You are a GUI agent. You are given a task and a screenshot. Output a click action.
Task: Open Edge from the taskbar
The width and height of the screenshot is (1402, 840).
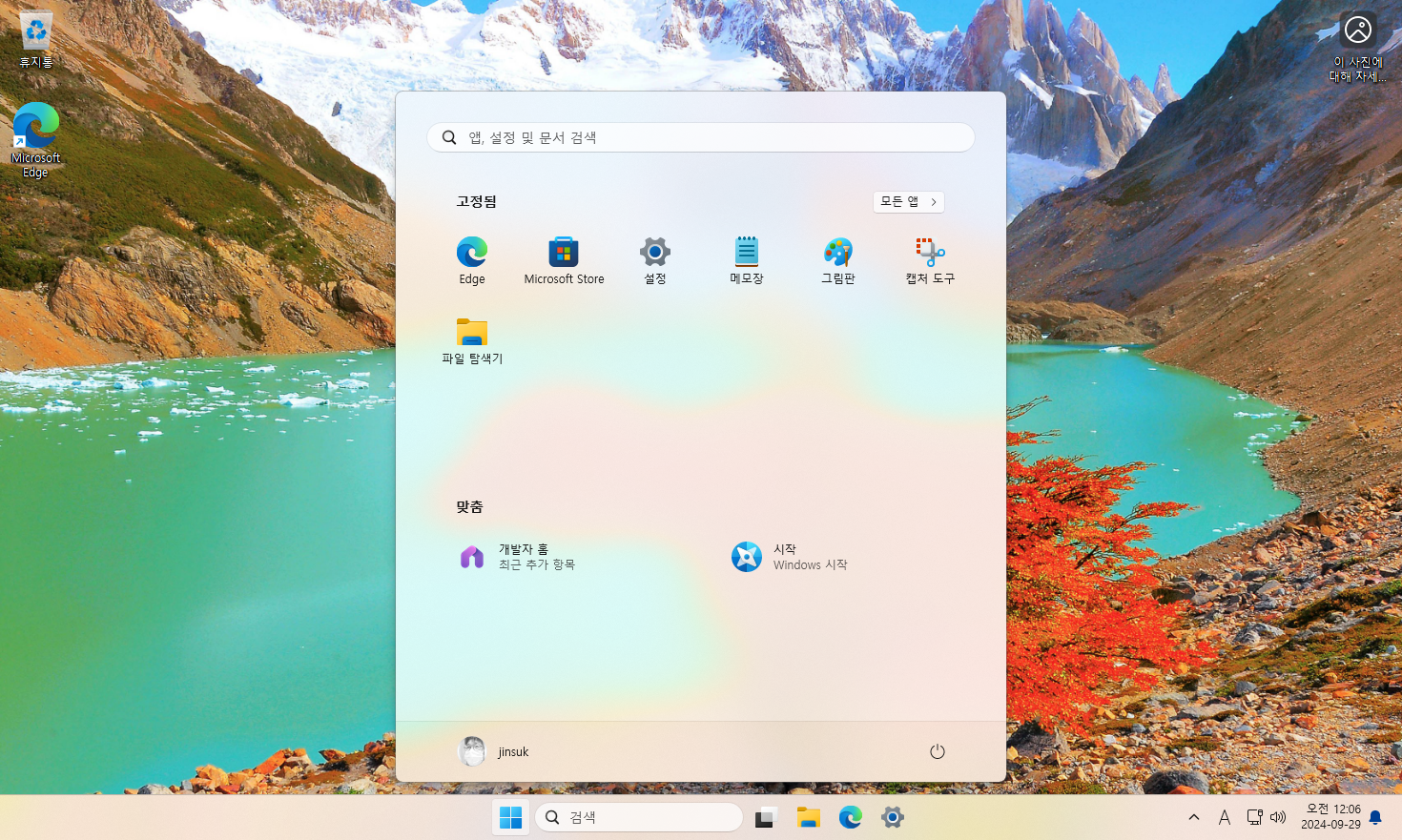851,817
